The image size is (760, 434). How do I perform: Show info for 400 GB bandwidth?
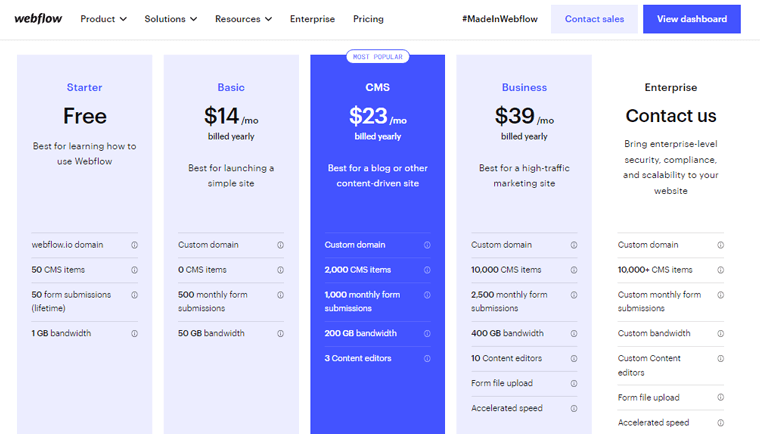[574, 334]
